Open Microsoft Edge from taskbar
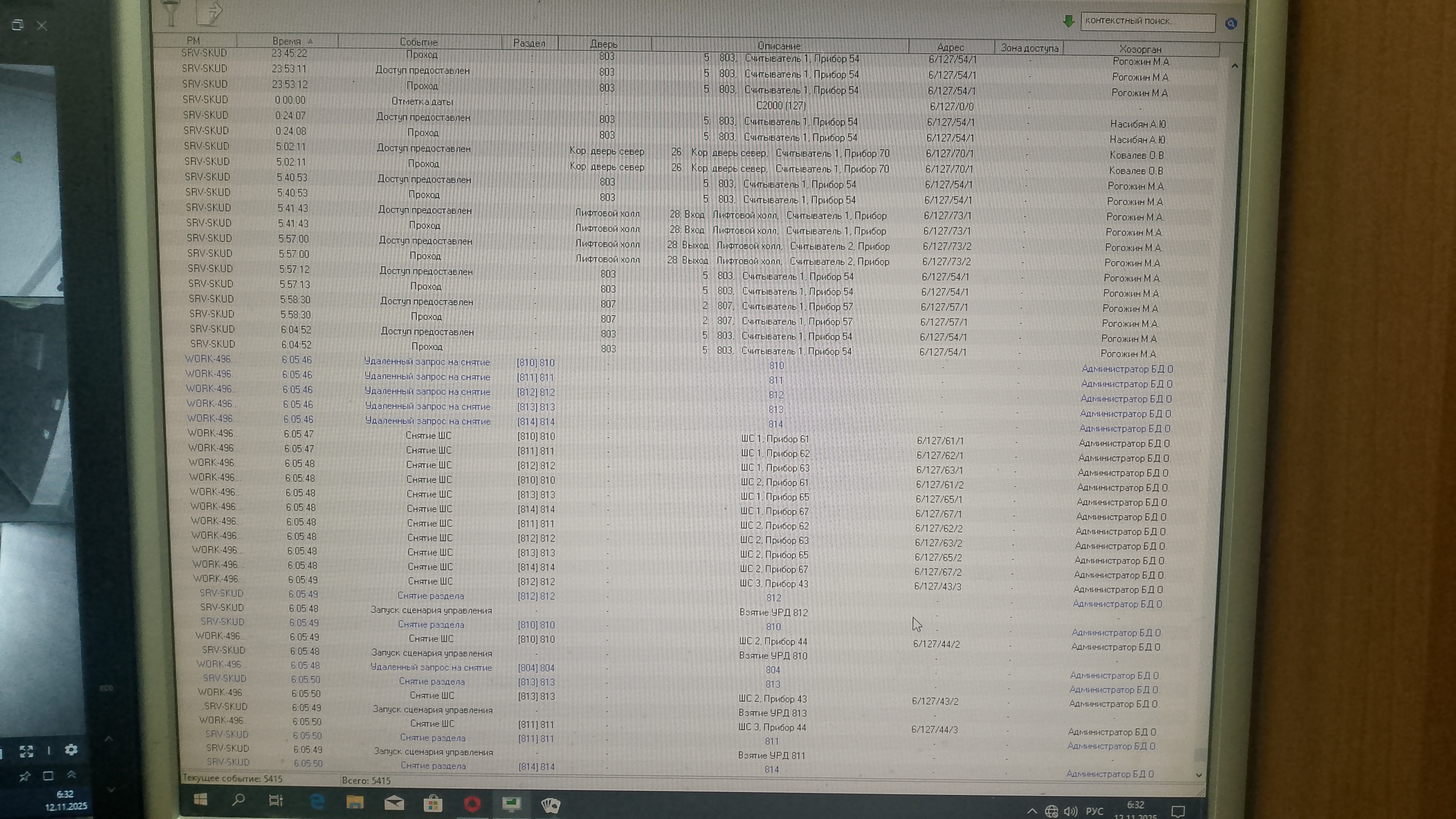This screenshot has width=1456, height=819. coord(317,801)
